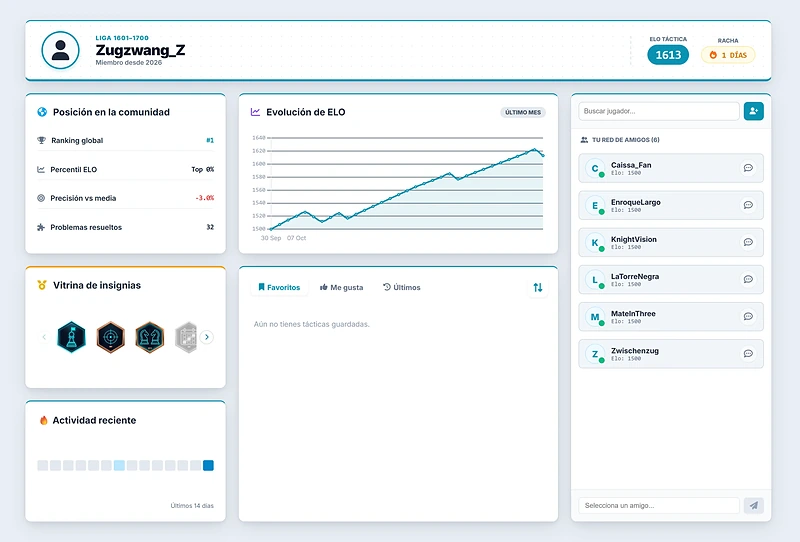Click the trophy icon by Ranking global

point(41,140)
